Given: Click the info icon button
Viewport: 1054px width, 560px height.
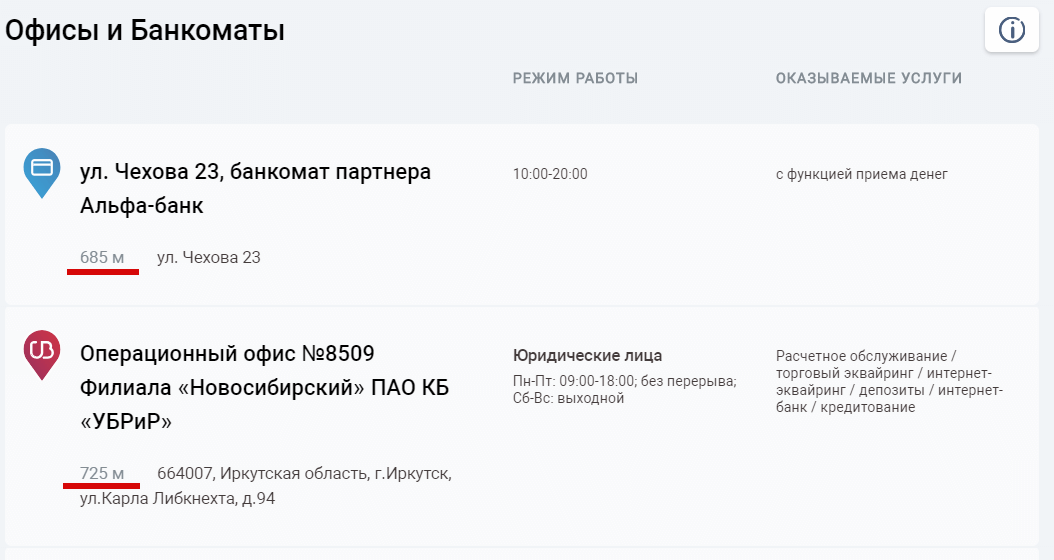Looking at the screenshot, I should [1012, 30].
